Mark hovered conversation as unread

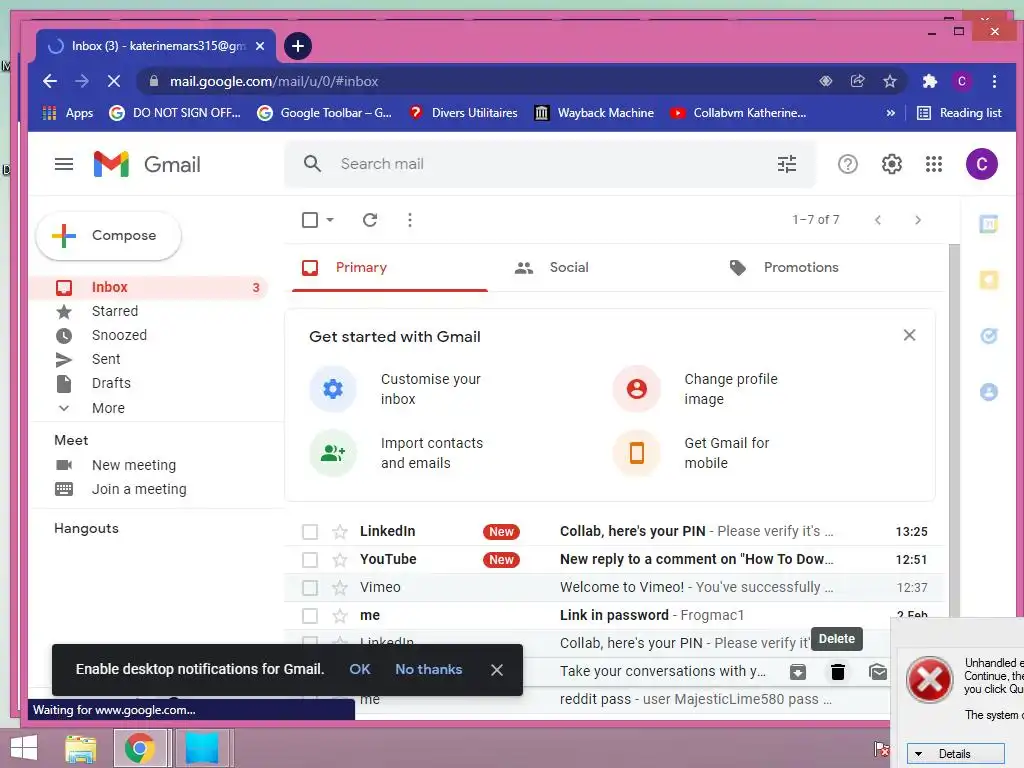[878, 671]
